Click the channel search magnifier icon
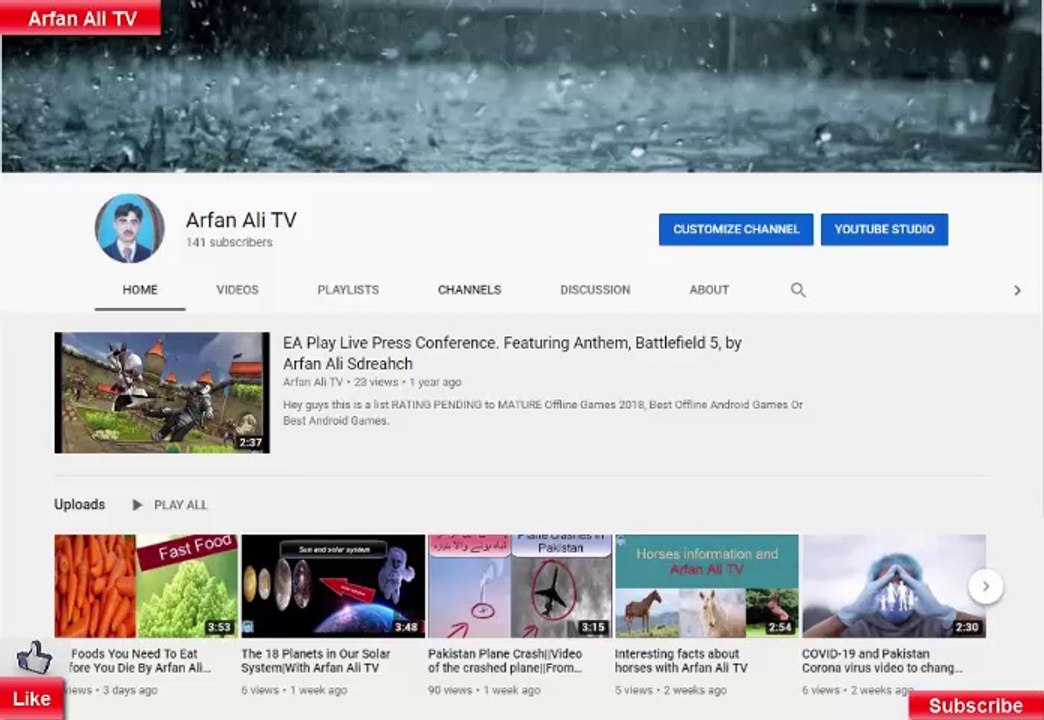This screenshot has height=720, width=1044. click(798, 290)
